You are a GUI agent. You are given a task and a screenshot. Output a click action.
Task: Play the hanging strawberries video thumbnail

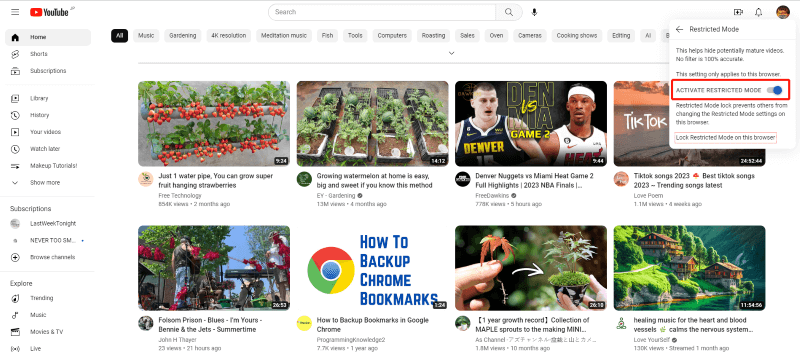(x=214, y=124)
